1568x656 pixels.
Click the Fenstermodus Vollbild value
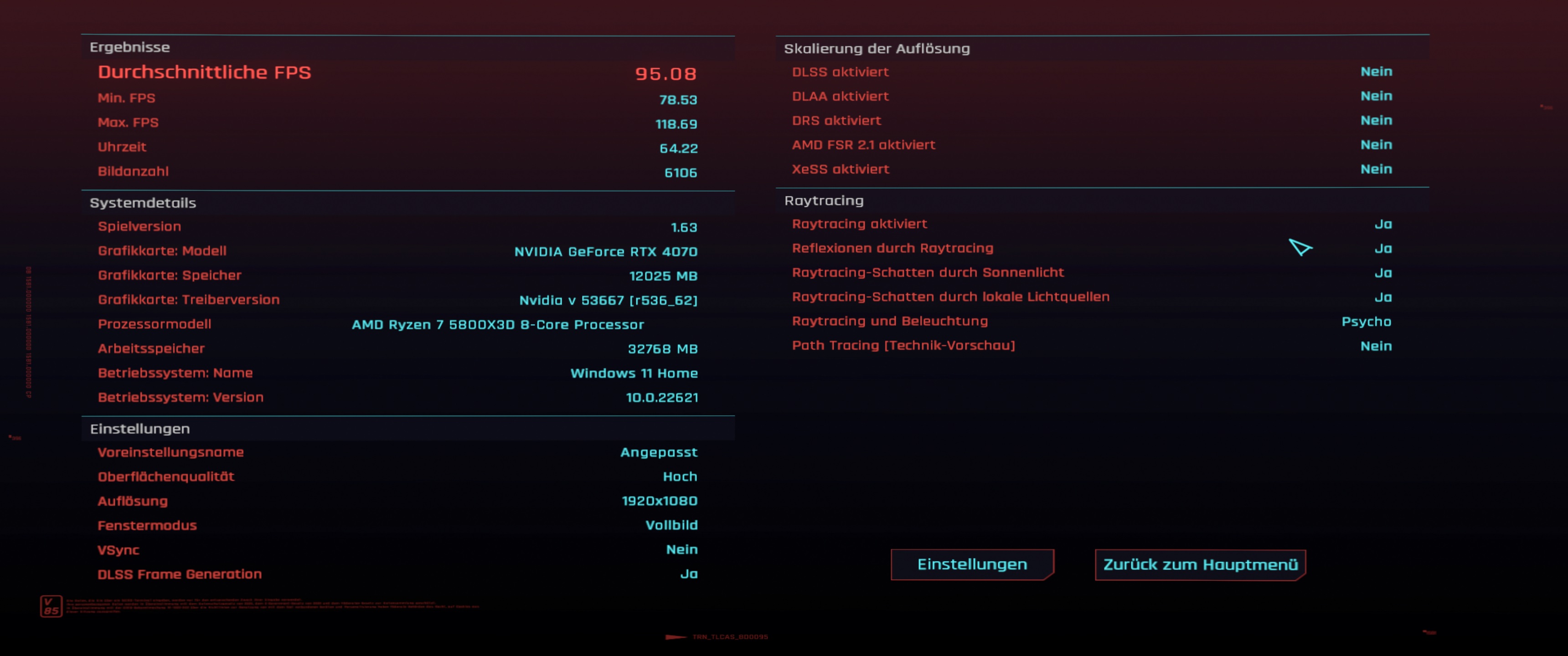pyautogui.click(x=671, y=525)
